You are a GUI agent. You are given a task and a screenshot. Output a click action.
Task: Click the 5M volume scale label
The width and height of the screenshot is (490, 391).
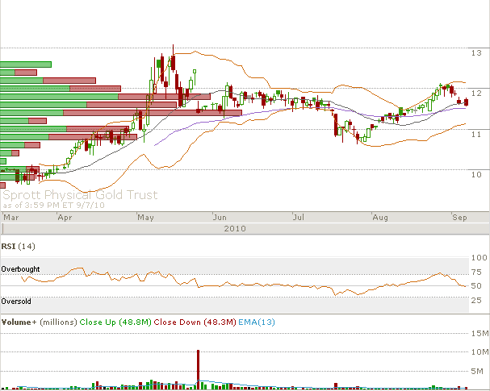coord(477,371)
